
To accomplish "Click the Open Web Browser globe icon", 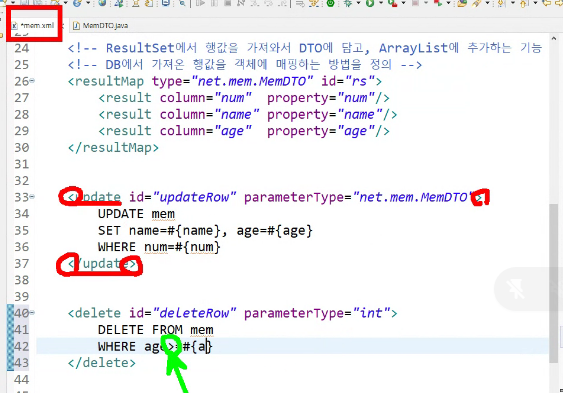I will tap(102, 3).
